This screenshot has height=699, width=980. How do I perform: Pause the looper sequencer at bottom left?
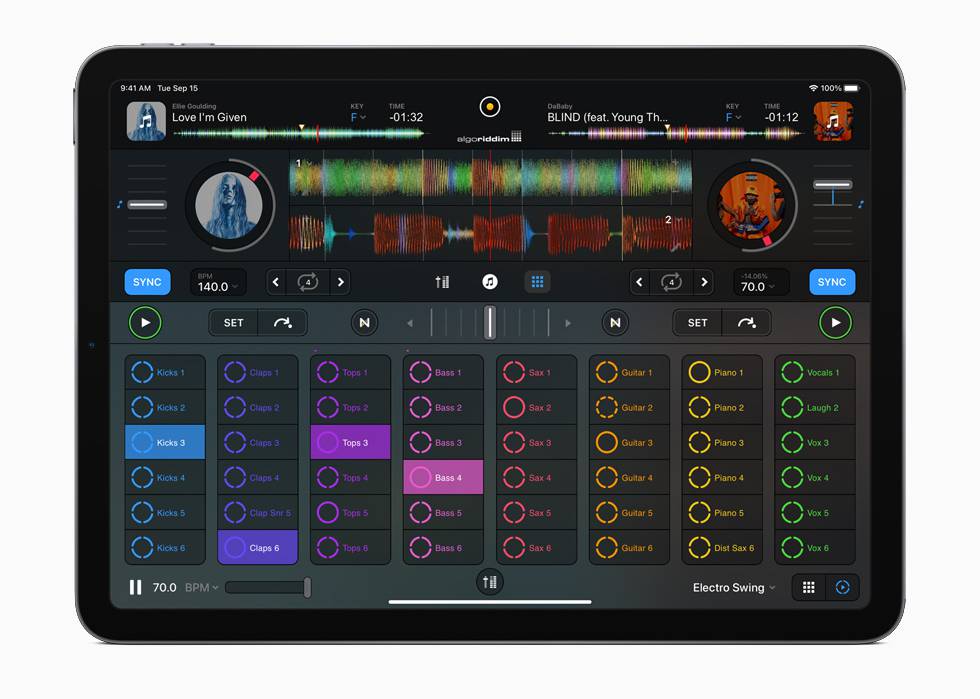135,587
